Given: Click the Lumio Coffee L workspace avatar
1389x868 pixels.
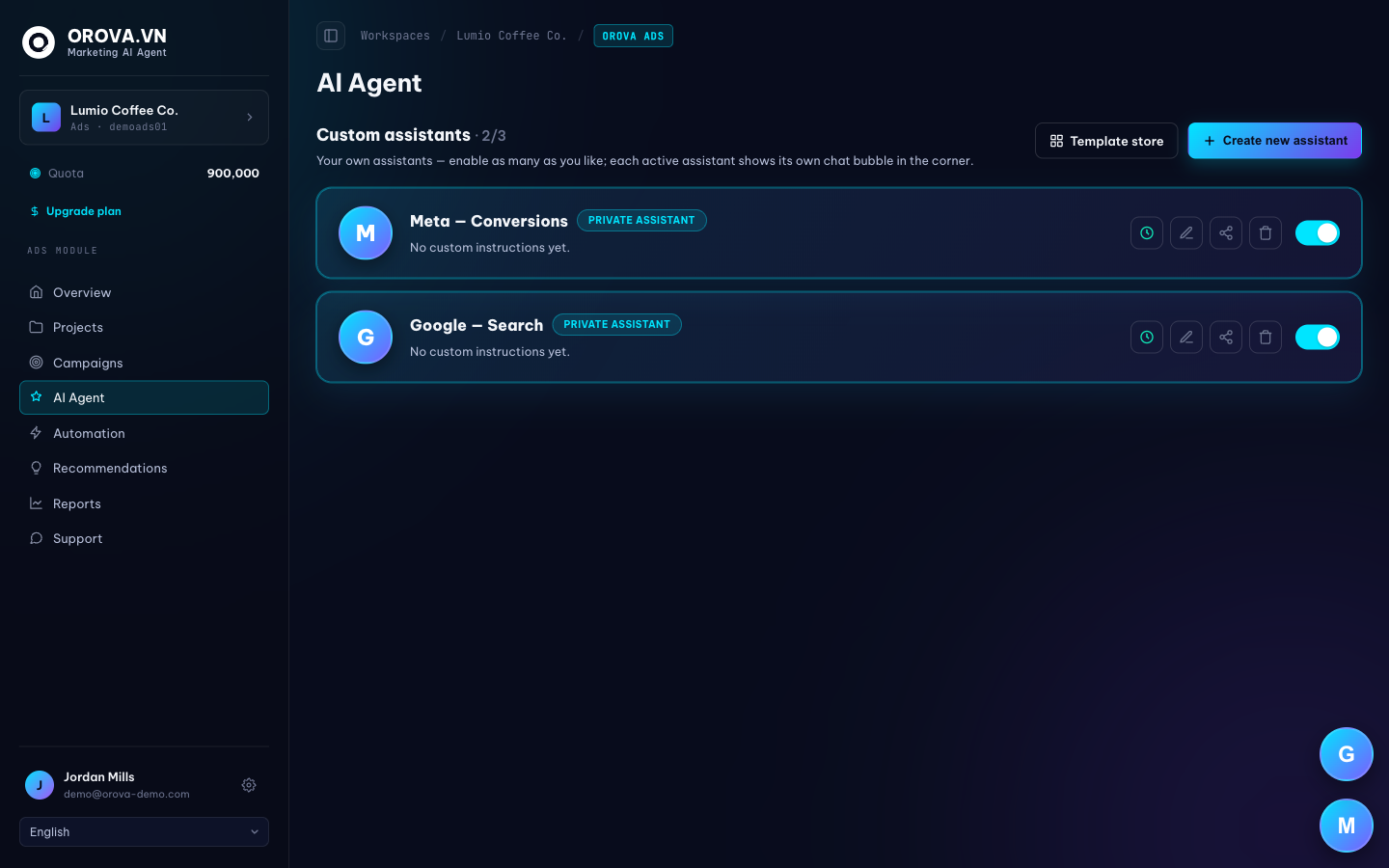Looking at the screenshot, I should [x=46, y=118].
